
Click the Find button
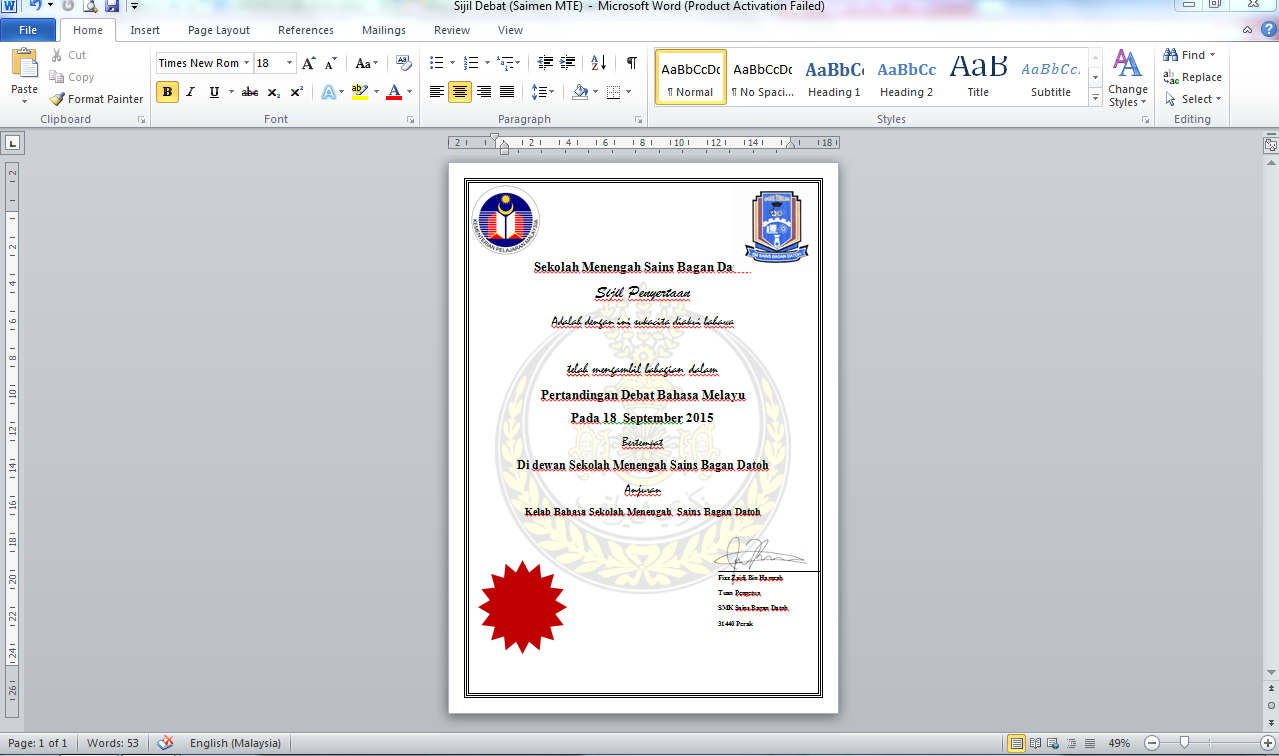pyautogui.click(x=1188, y=55)
